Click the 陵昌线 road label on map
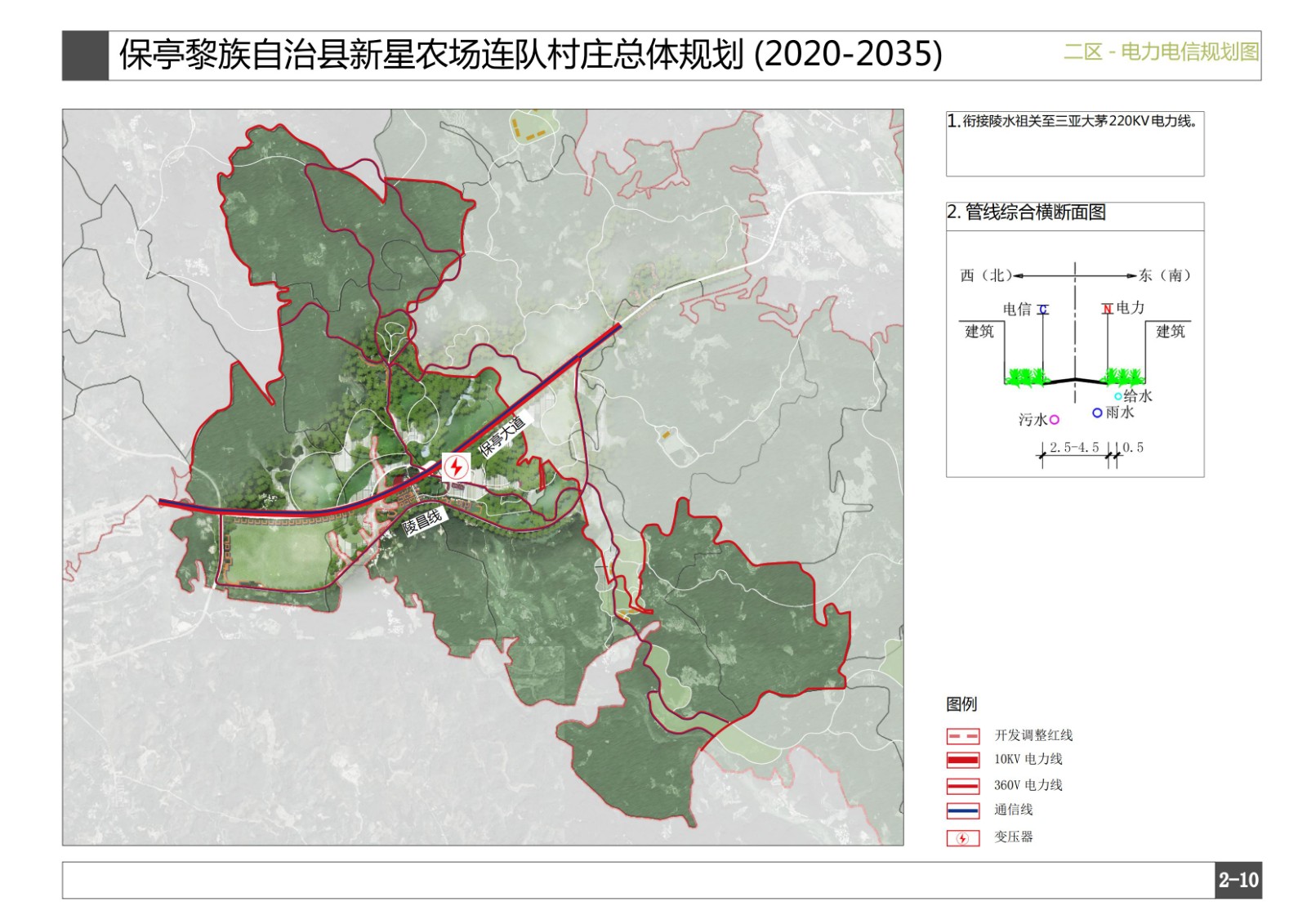The height and width of the screenshot is (924, 1307). [422, 521]
